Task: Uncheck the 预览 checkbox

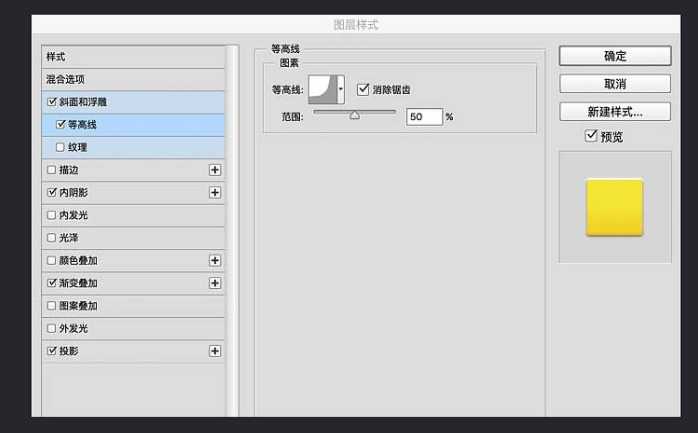Action: click(591, 136)
